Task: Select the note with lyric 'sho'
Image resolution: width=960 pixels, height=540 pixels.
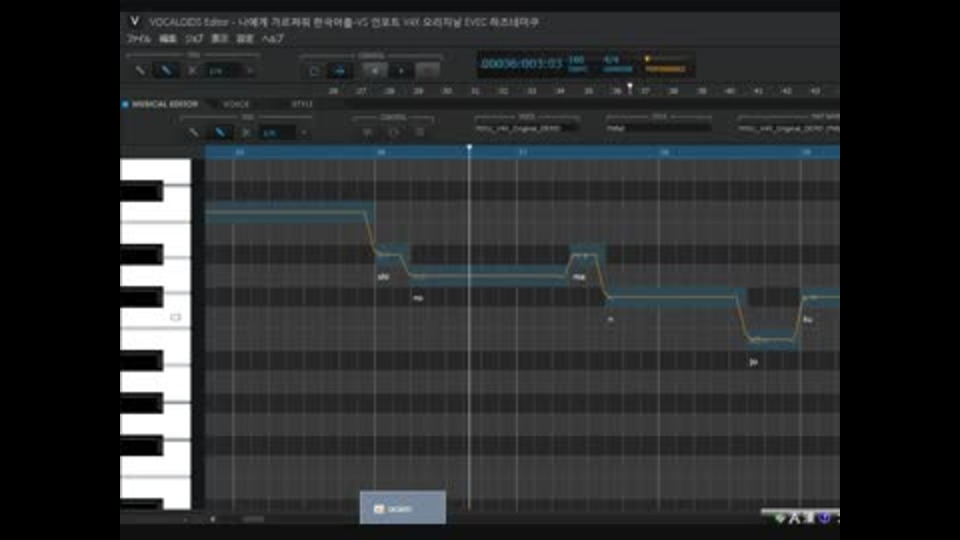Action: tap(392, 255)
